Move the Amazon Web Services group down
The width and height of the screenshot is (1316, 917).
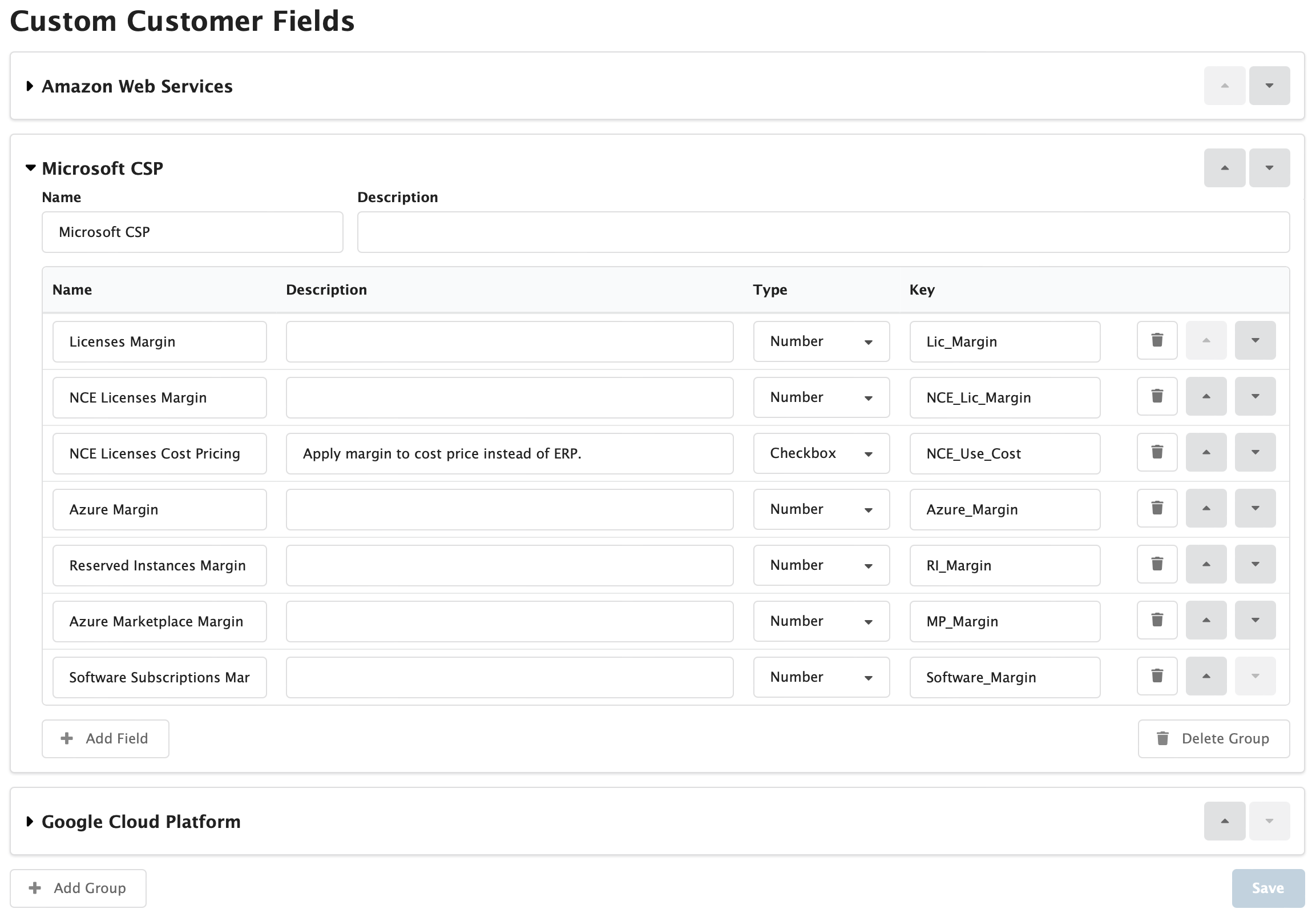(1270, 86)
